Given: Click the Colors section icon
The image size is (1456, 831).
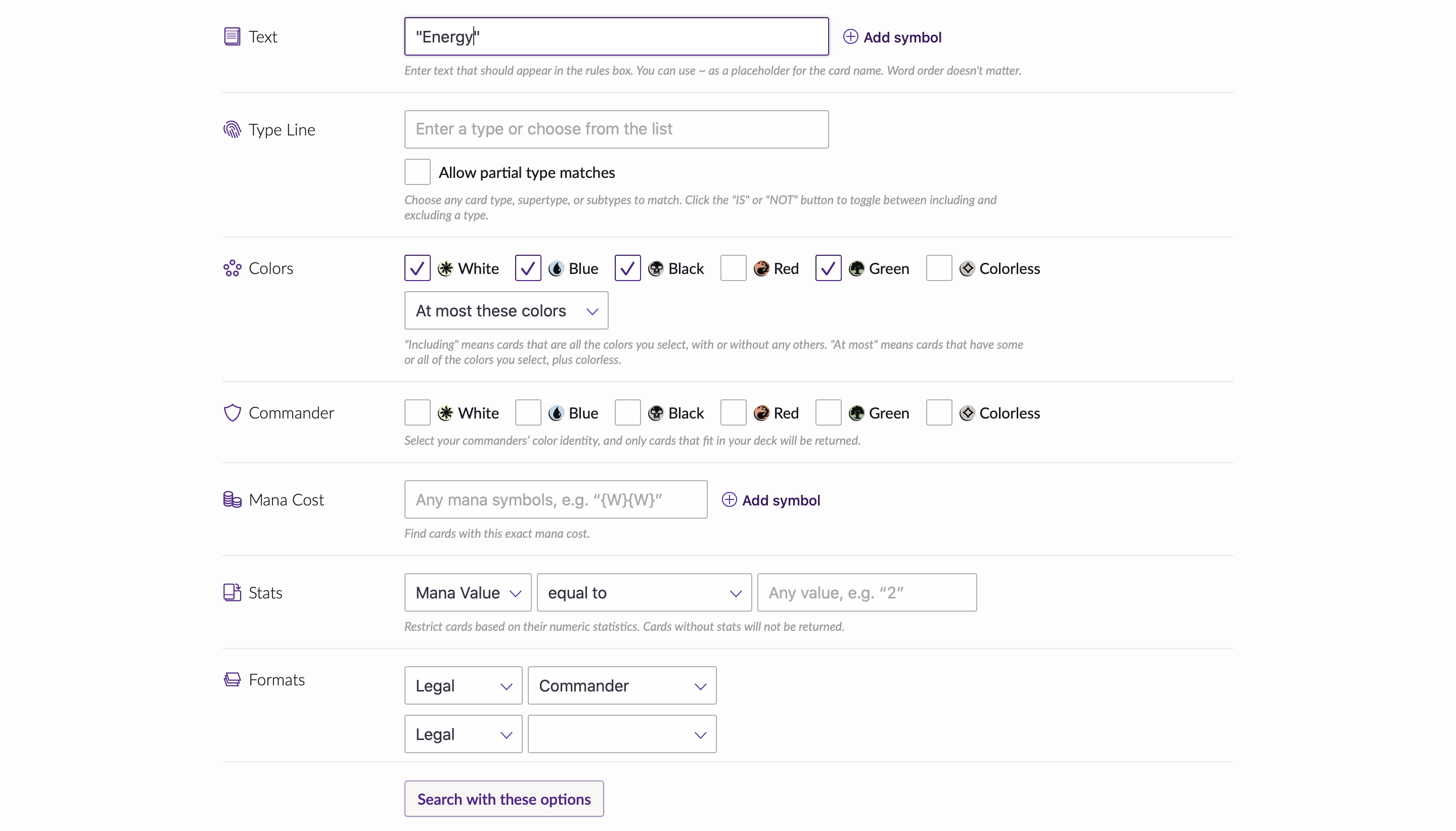Looking at the screenshot, I should point(232,268).
